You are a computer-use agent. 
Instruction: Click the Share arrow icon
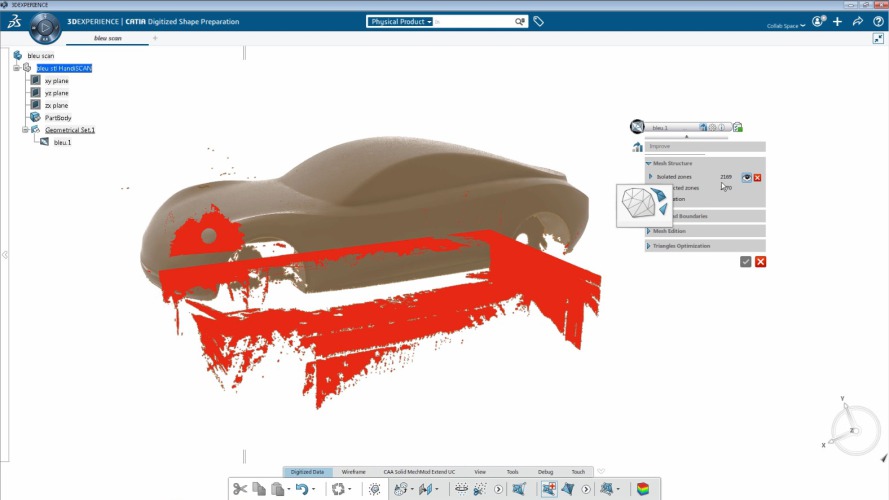857,21
